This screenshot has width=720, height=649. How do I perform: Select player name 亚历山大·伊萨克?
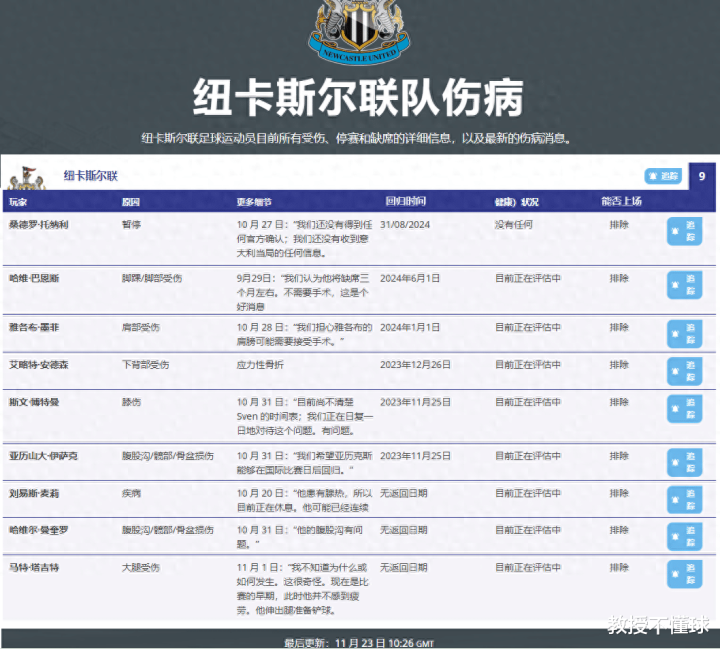(43, 456)
